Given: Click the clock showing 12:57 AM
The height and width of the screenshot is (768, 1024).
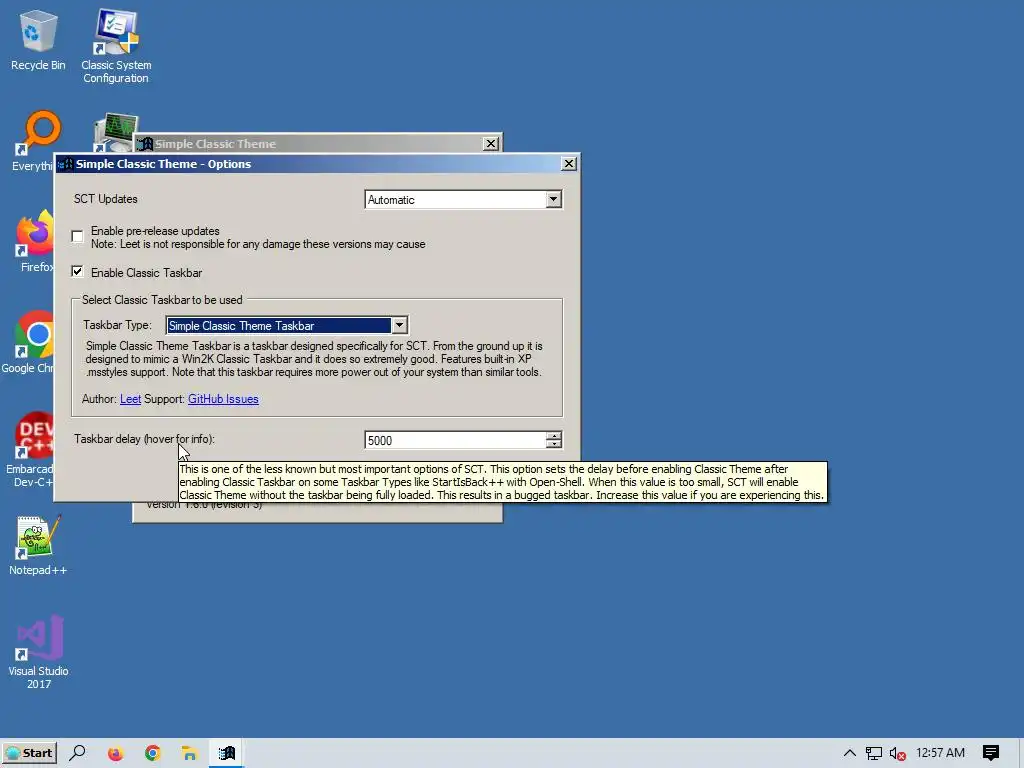Looking at the screenshot, I should pos(940,753).
